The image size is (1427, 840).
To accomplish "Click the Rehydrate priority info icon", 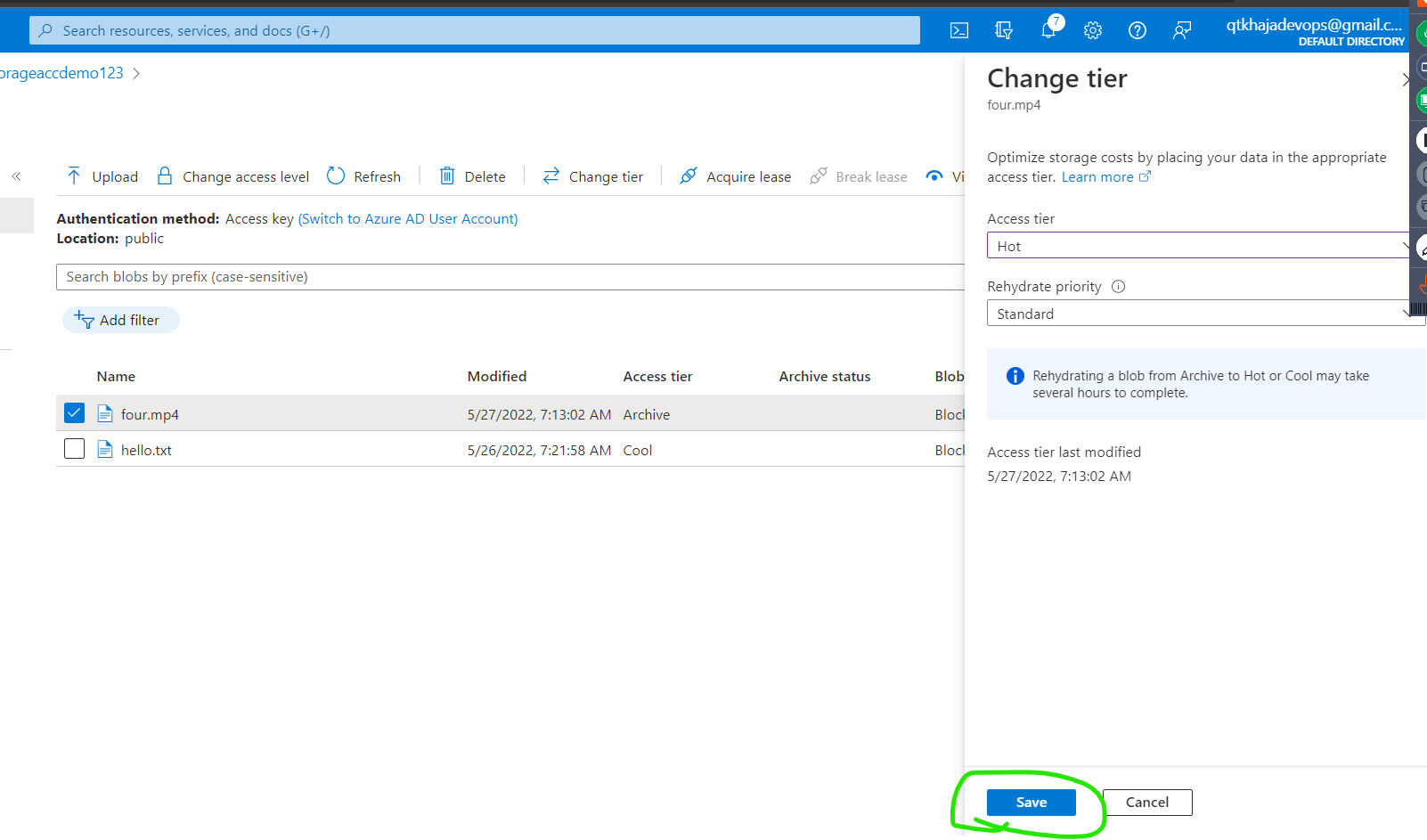I will click(x=1118, y=286).
